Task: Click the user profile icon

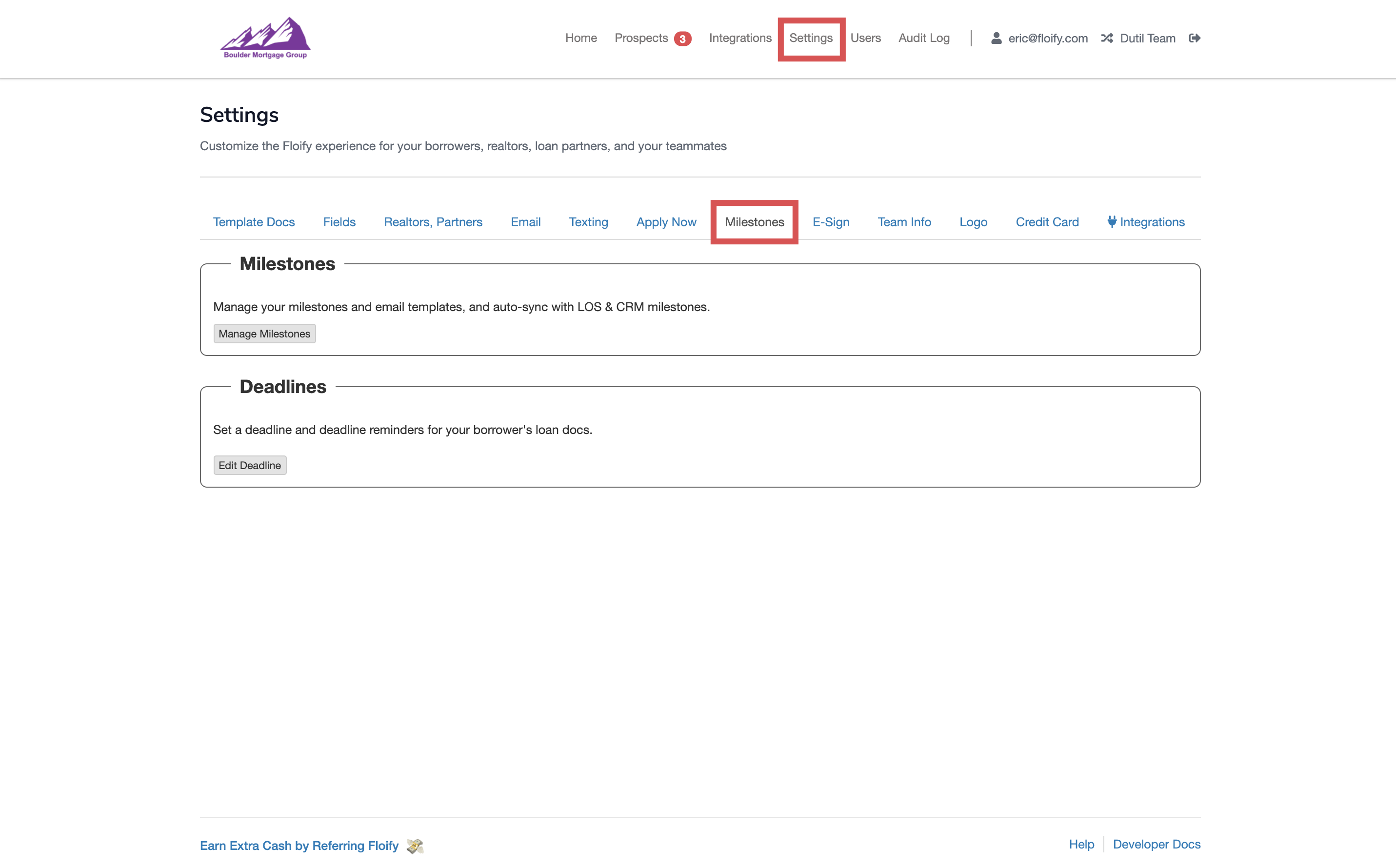Action: (x=996, y=38)
